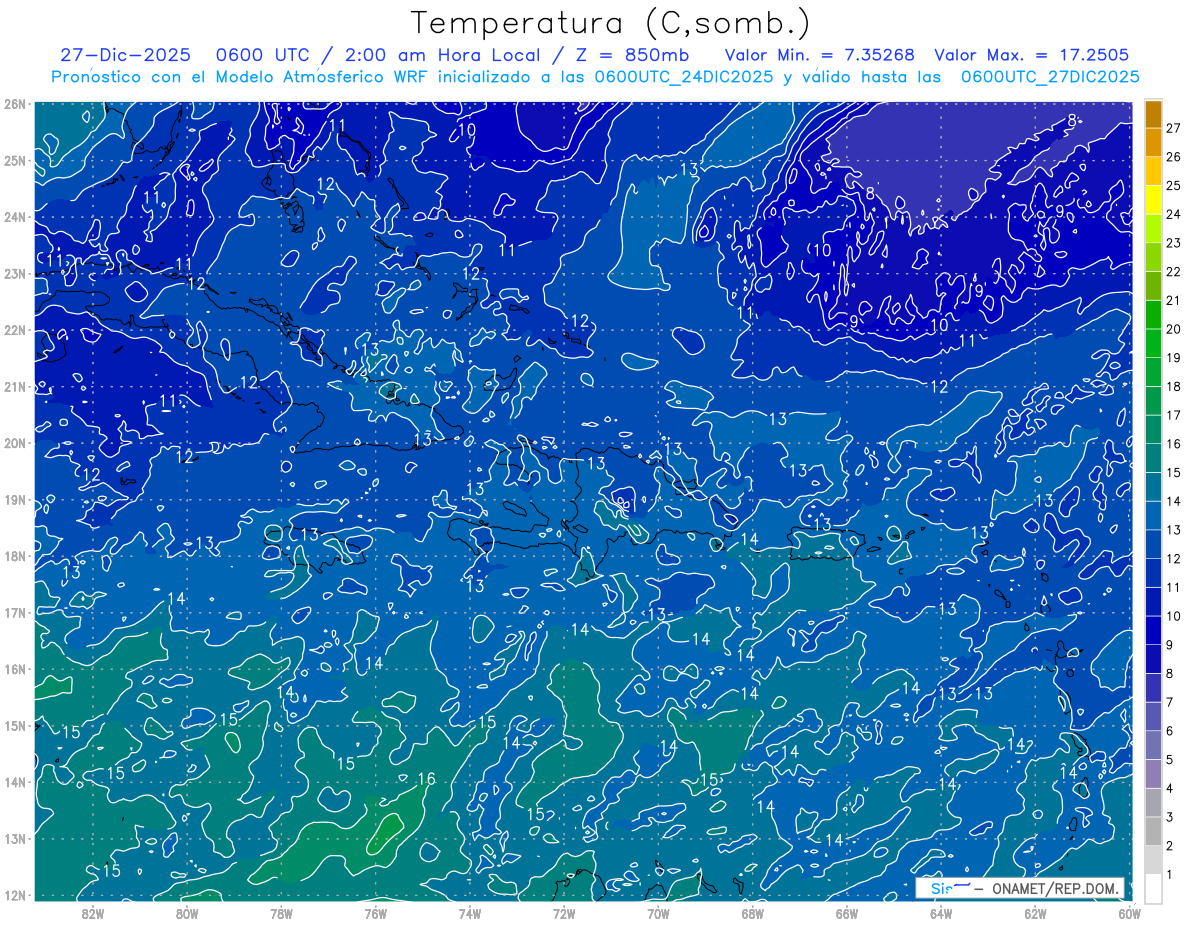Click value 20 on the color scale legend

coord(1173,329)
